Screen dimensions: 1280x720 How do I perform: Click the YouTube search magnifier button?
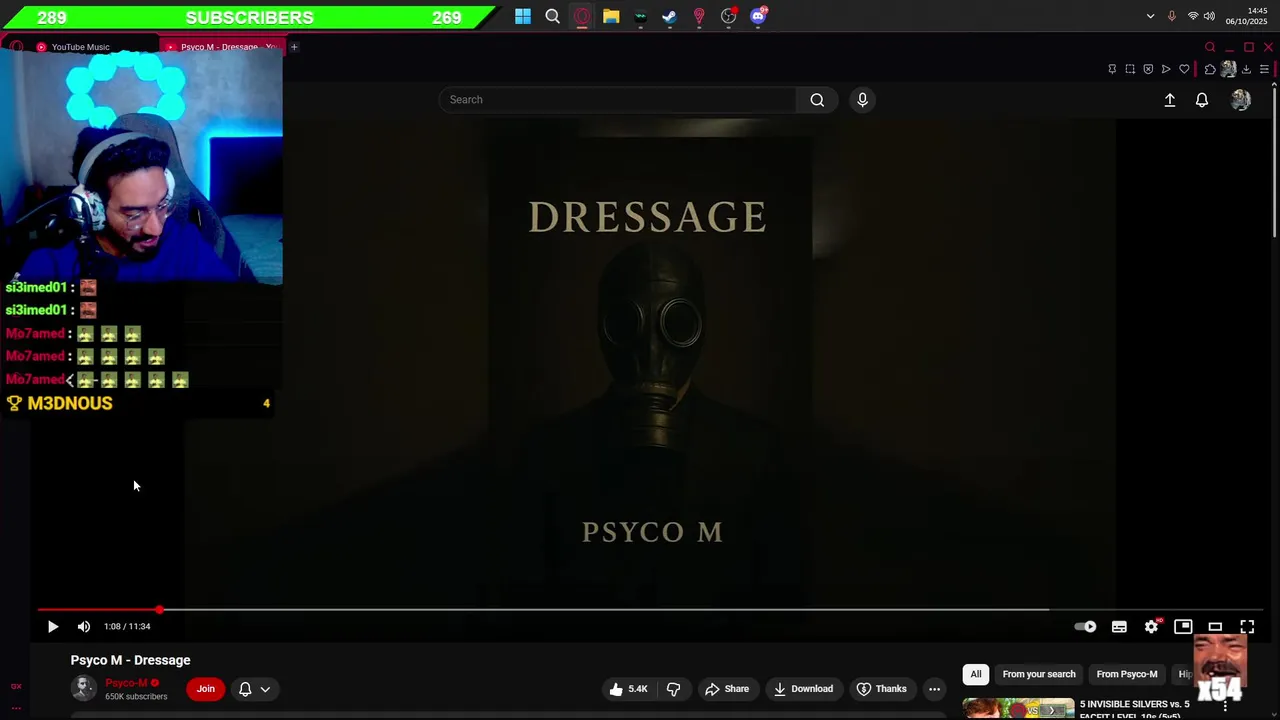817,100
